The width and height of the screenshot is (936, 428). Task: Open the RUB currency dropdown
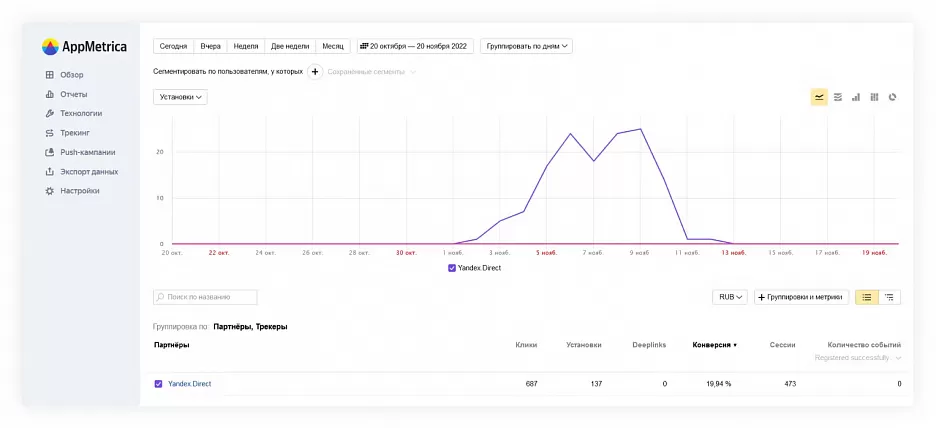(730, 297)
